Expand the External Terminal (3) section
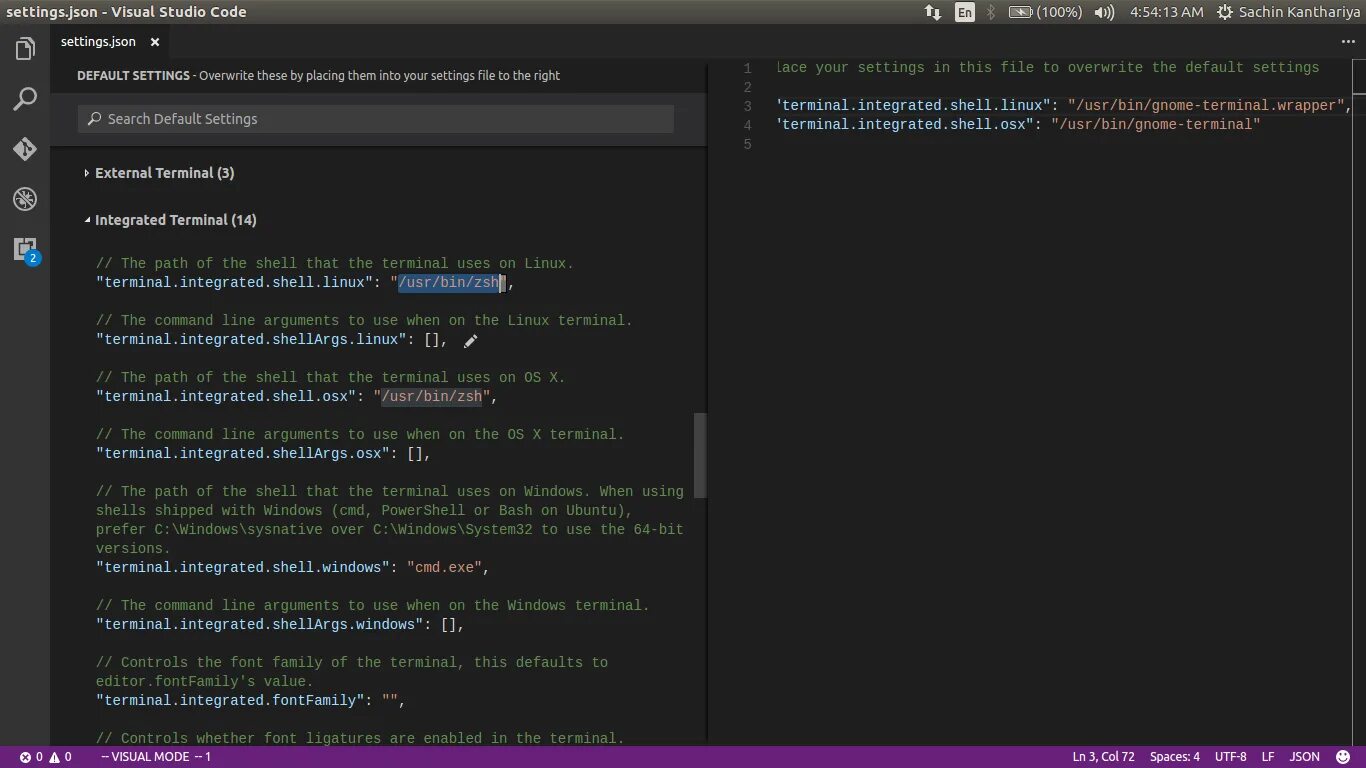 [x=160, y=173]
